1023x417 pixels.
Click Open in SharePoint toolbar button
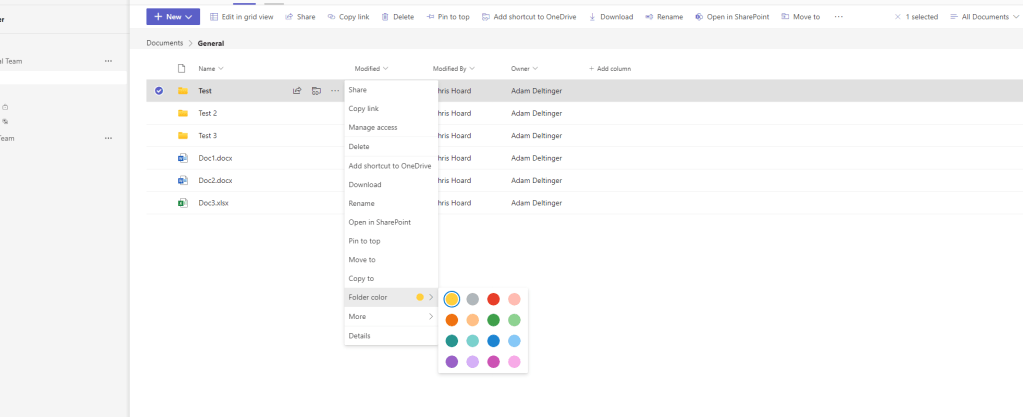(733, 17)
